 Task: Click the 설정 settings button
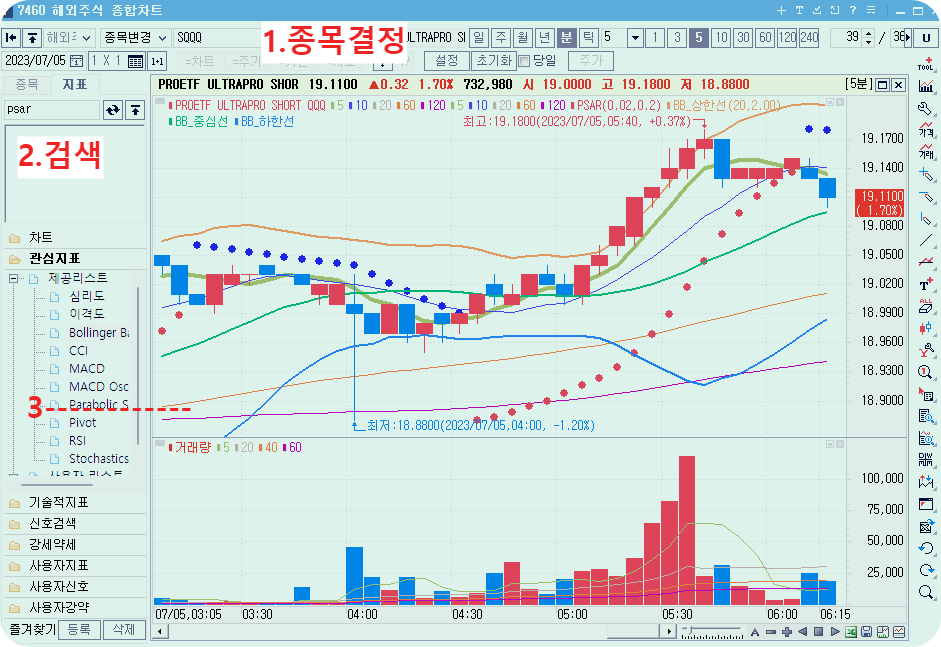coord(446,61)
